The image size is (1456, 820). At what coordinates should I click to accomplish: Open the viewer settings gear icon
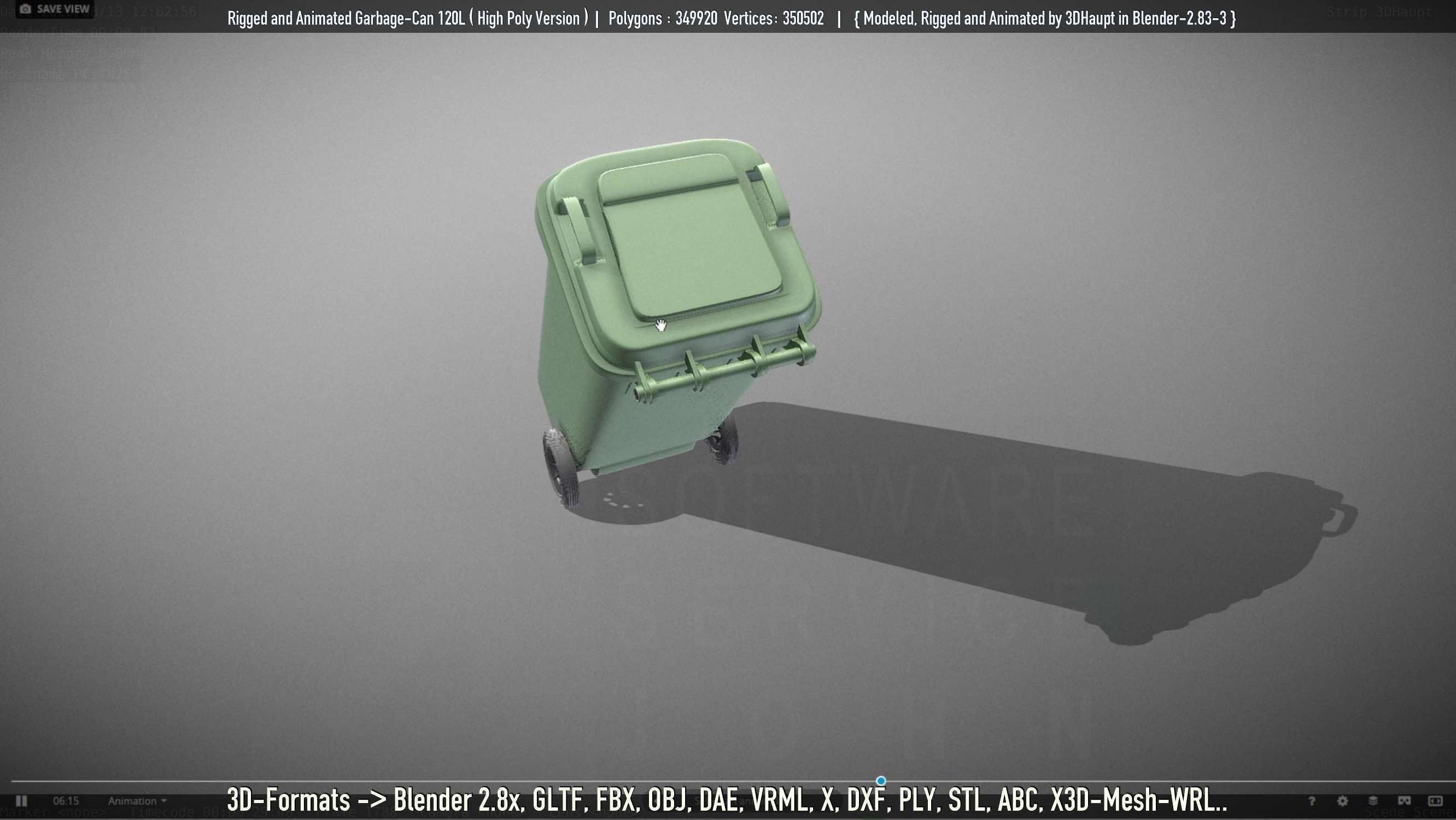1342,801
